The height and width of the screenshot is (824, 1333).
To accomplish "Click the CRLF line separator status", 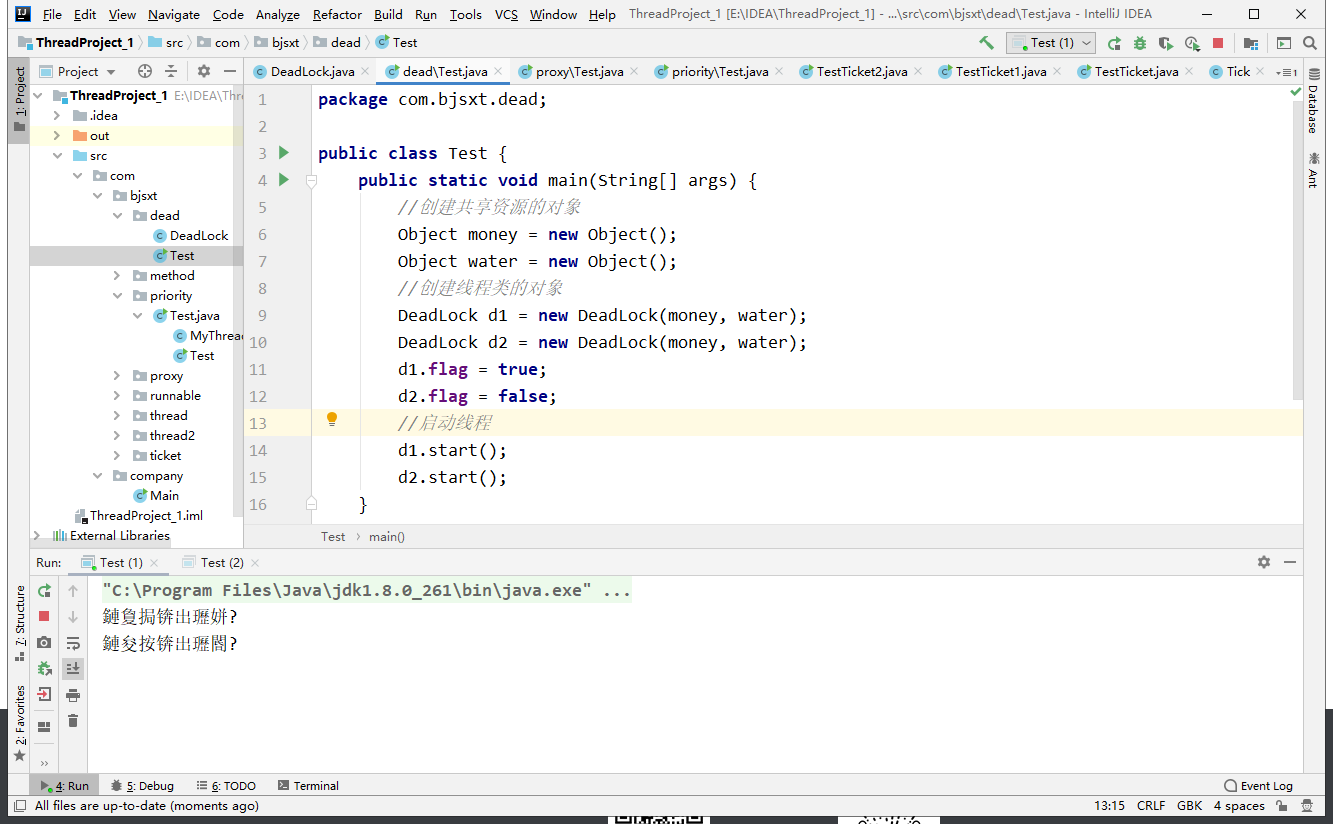I will point(1151,806).
